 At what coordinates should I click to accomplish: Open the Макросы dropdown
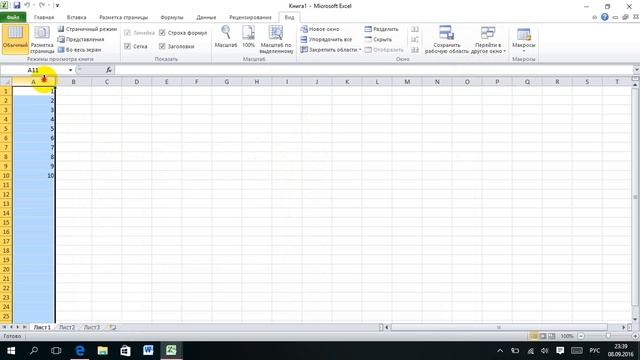[x=523, y=39]
